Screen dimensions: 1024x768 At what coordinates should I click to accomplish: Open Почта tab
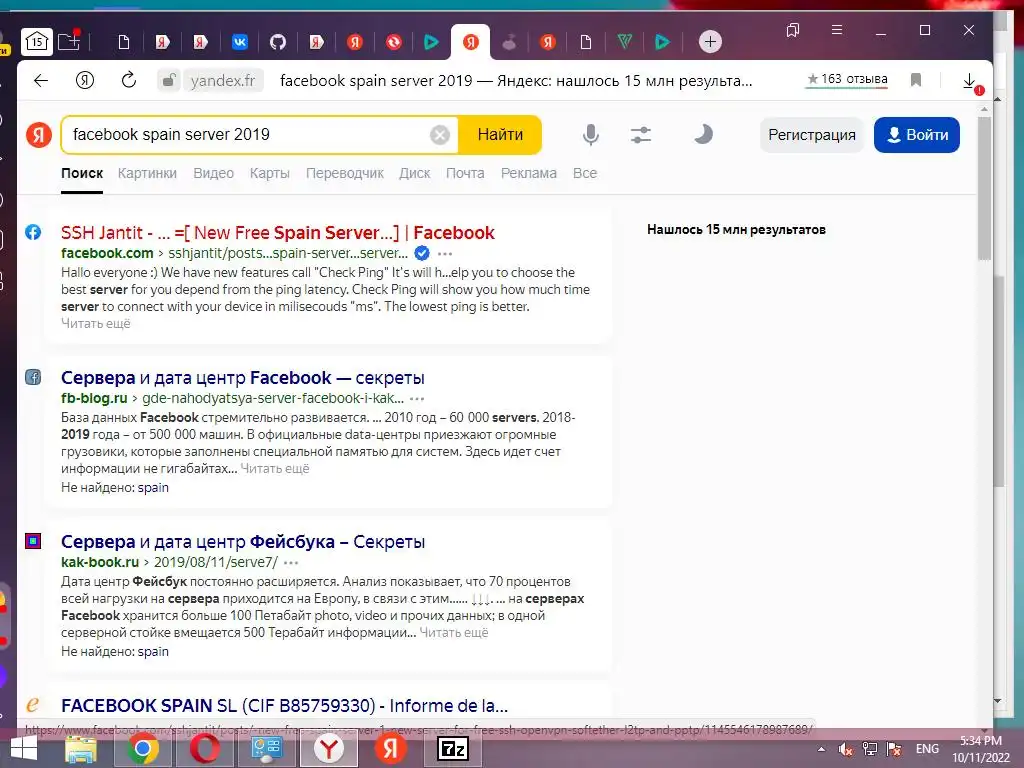465,173
